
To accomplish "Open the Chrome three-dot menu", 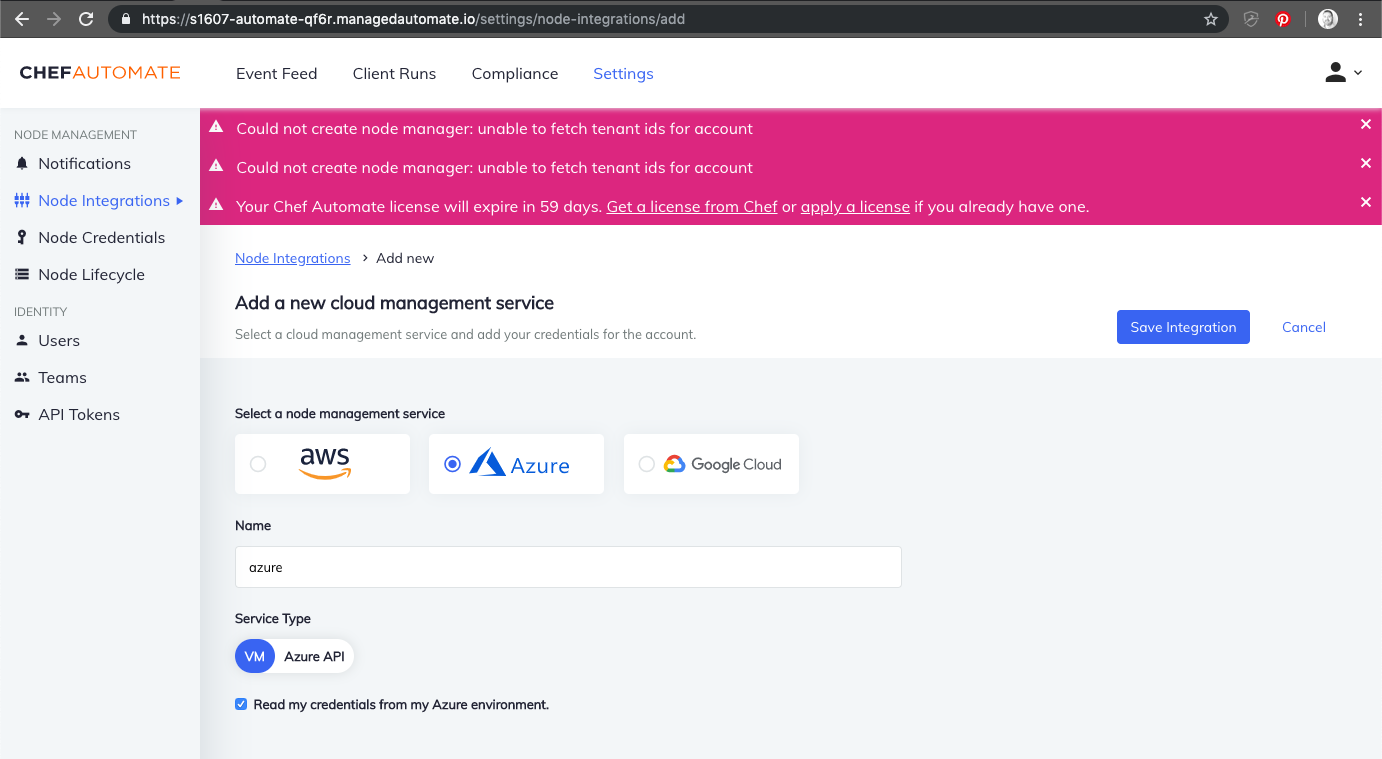I will [x=1360, y=19].
